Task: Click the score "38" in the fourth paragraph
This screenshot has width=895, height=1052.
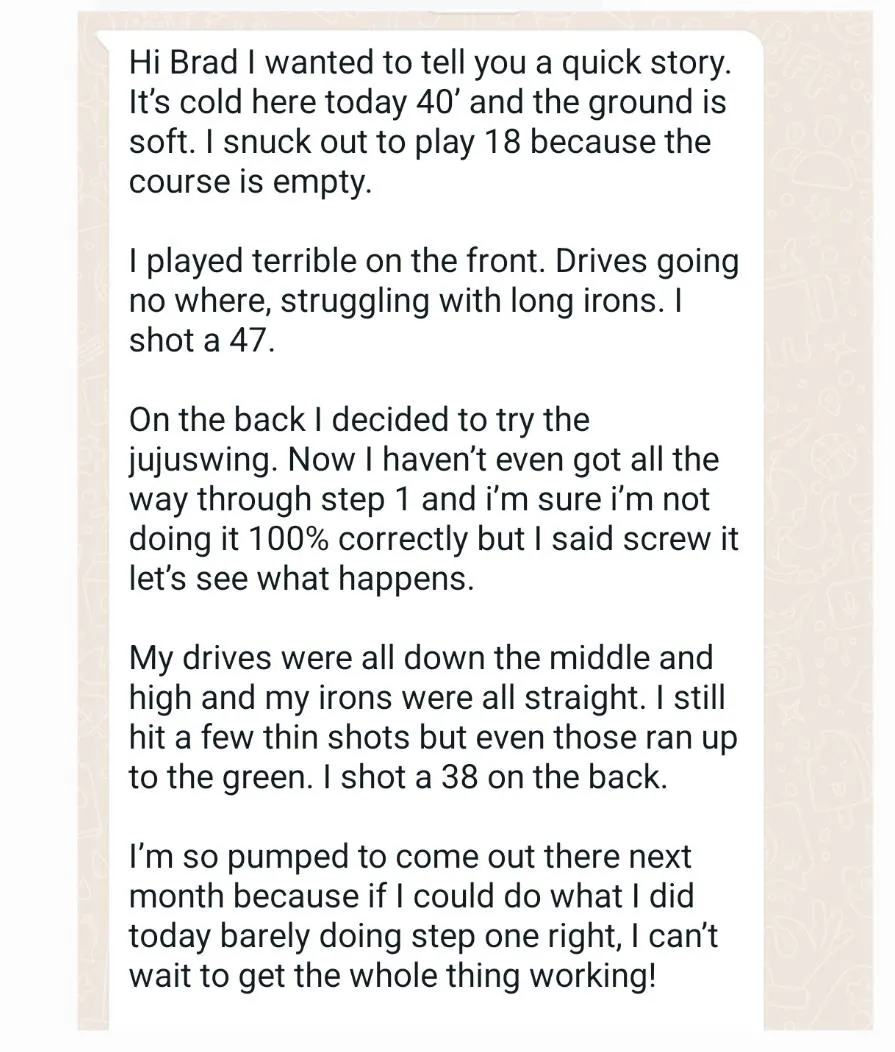Action: click(x=459, y=777)
